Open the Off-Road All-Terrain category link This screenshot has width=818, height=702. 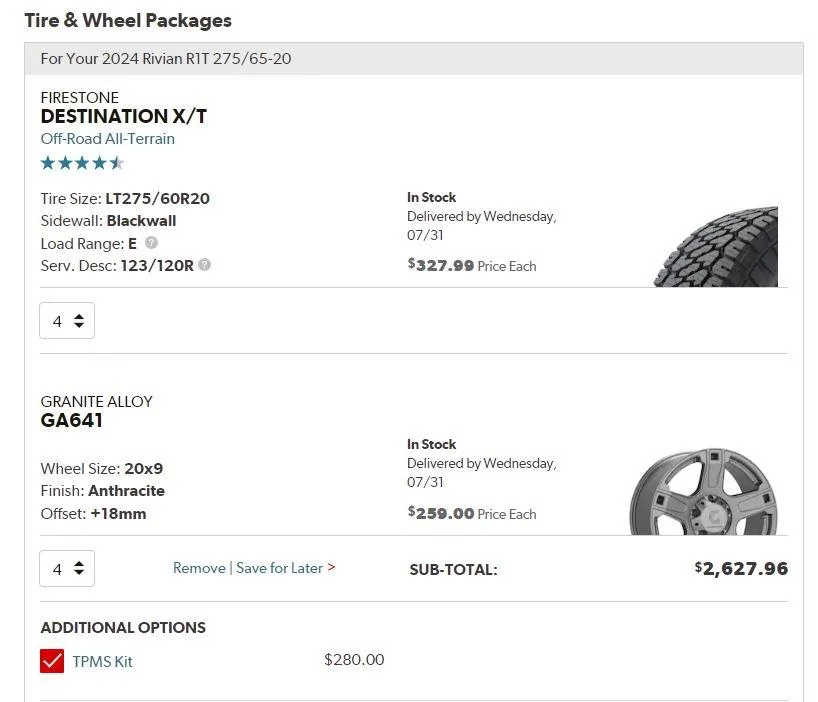[107, 139]
